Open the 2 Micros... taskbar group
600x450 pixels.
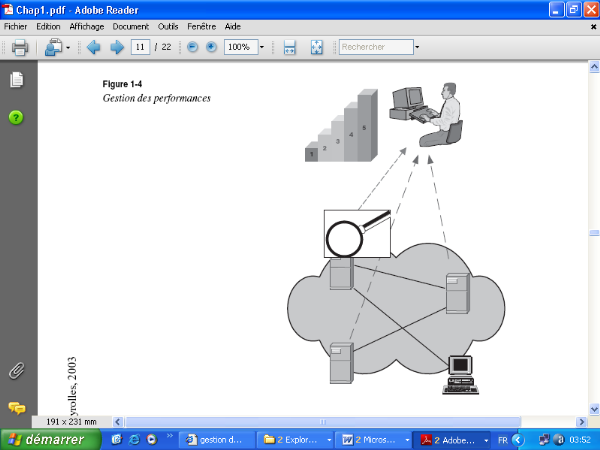(x=373, y=440)
